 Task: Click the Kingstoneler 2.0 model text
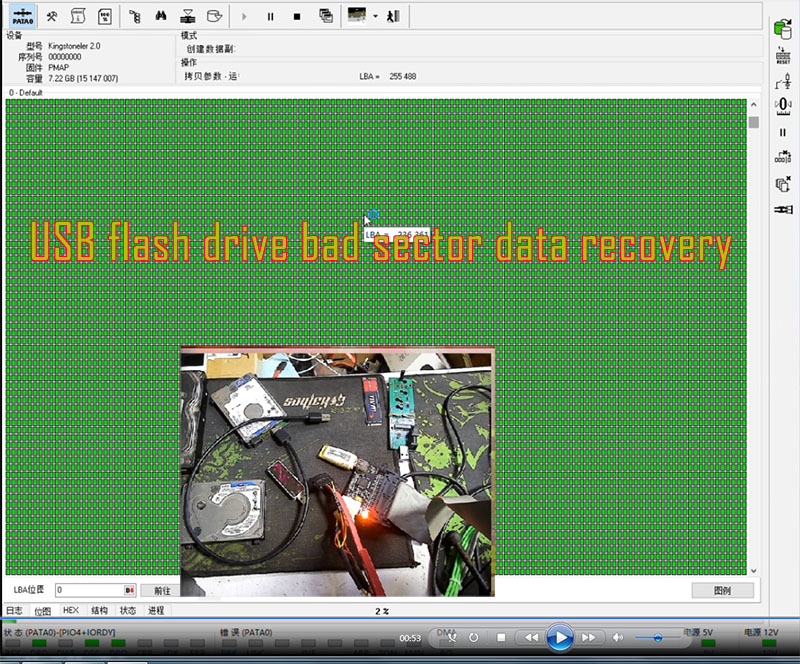click(74, 46)
